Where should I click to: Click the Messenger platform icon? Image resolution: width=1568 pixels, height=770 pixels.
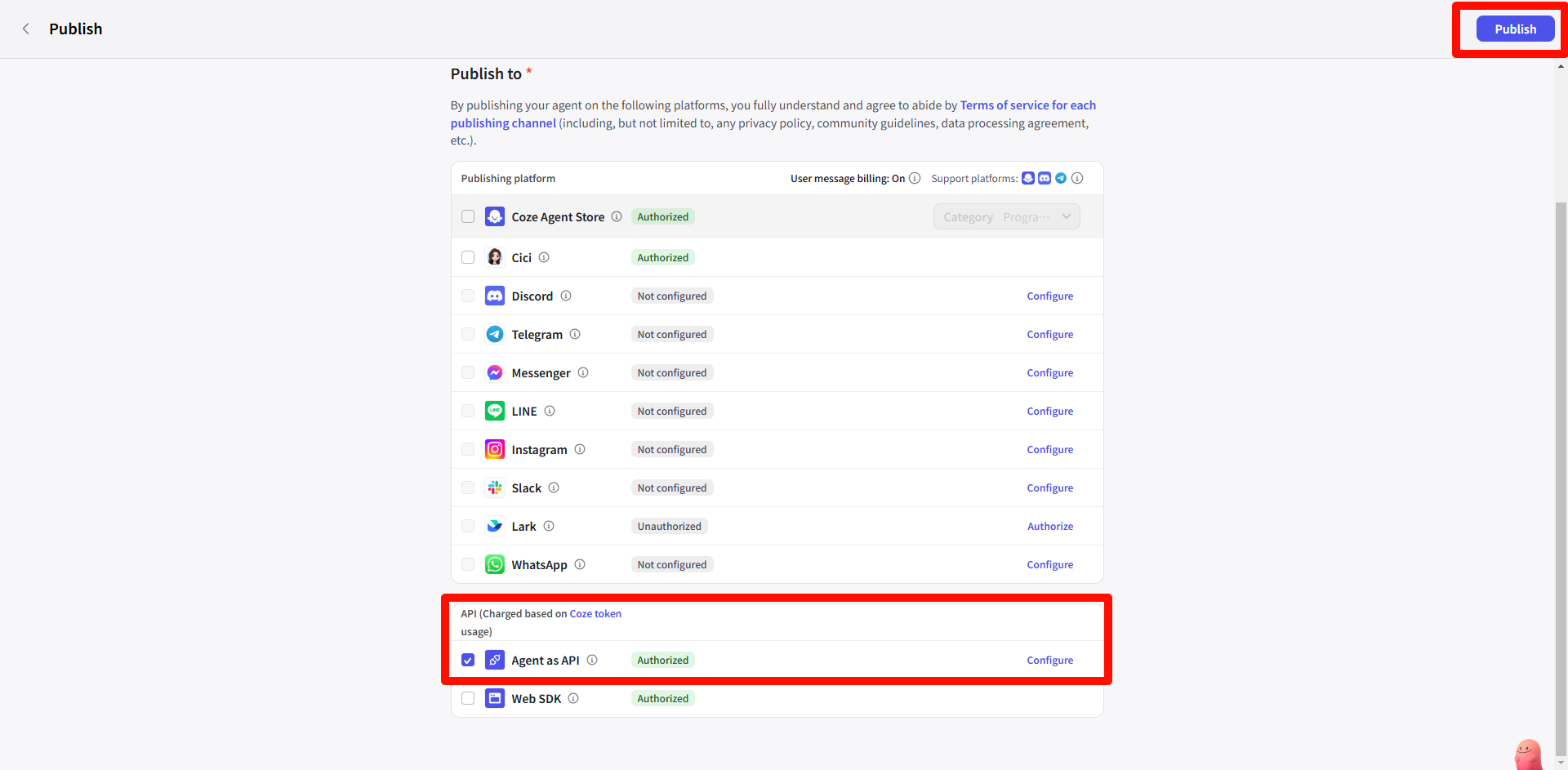point(494,372)
